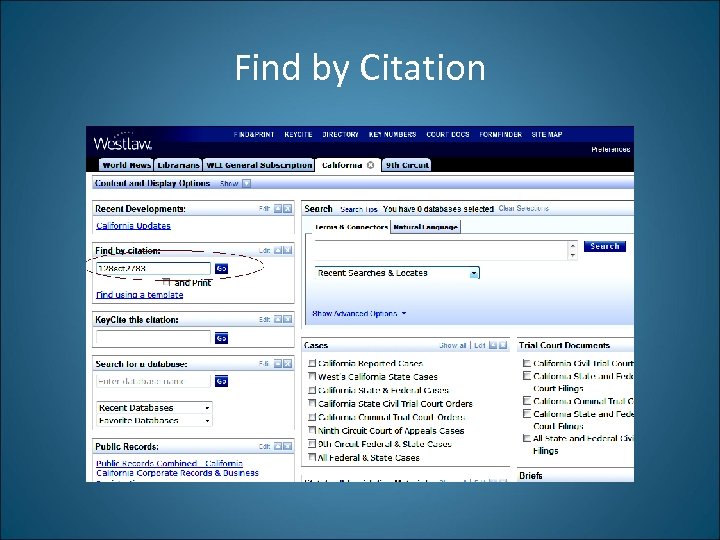Close the Find by citation panel
This screenshot has height=540, width=720.
point(287,250)
